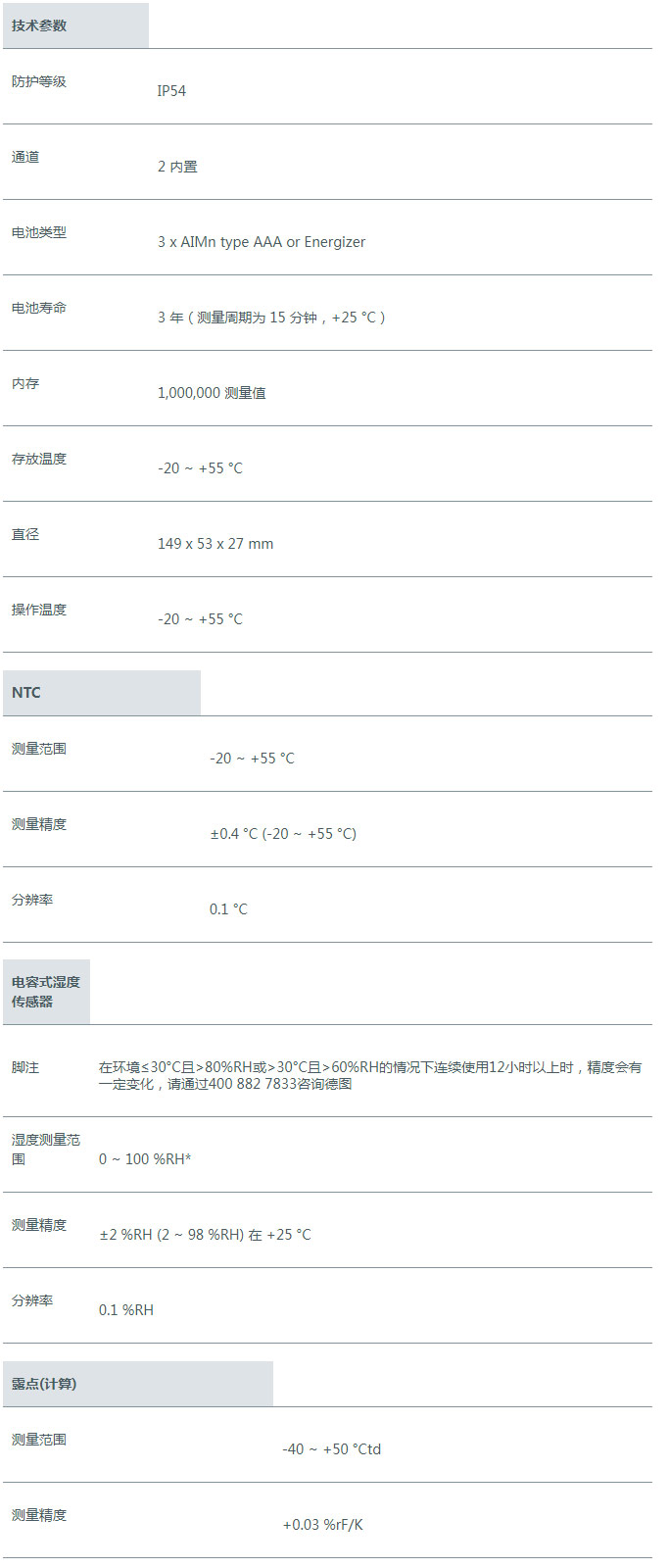Select the 2 内置 channel value
This screenshot has width=668, height=1568.
(x=177, y=167)
